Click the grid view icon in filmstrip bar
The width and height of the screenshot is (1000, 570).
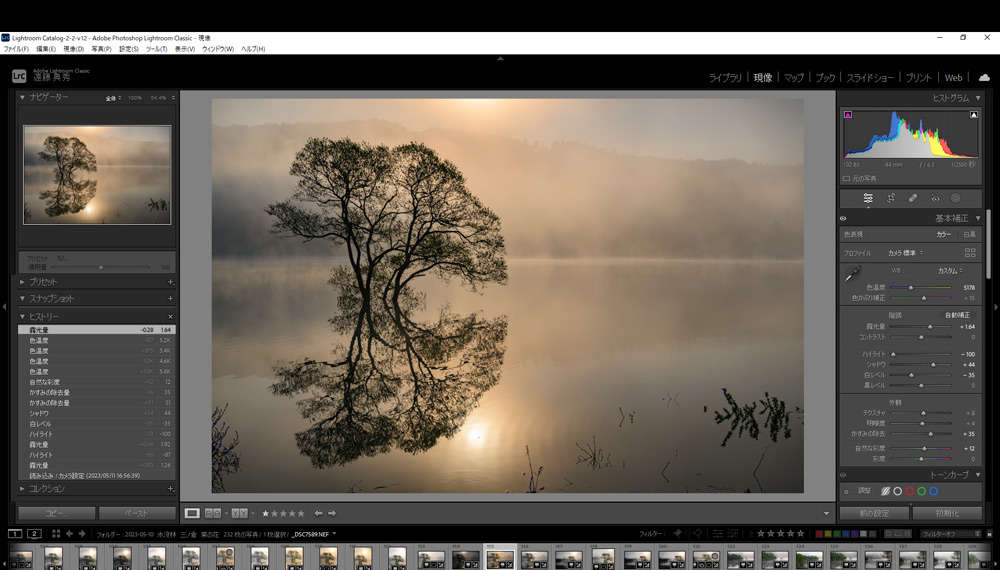(56, 534)
